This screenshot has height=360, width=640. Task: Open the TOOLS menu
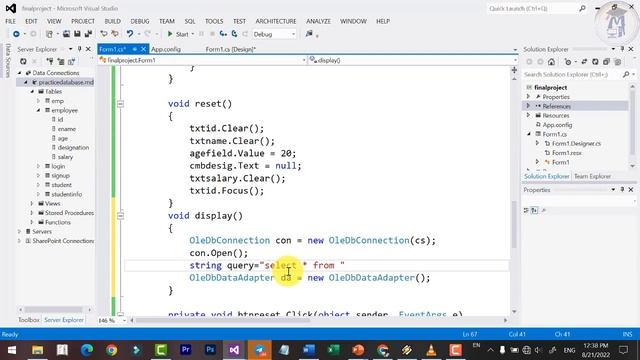(214, 21)
